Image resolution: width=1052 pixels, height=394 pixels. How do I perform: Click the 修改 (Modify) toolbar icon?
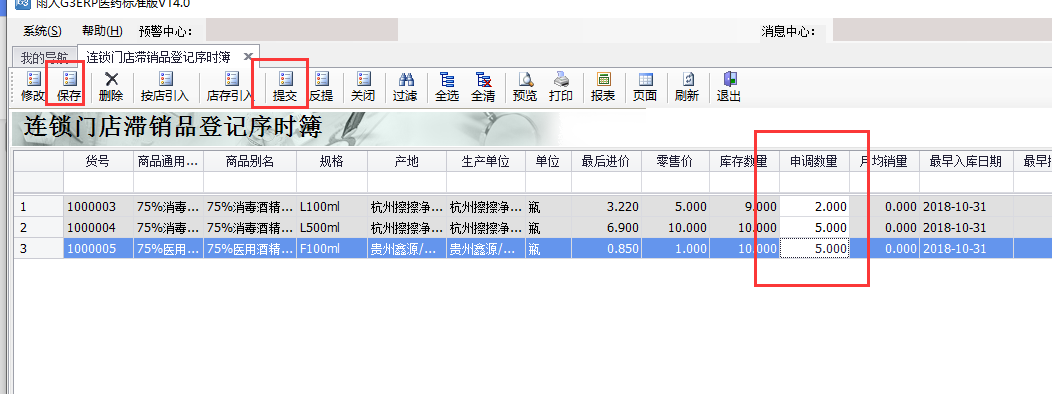pyautogui.click(x=33, y=87)
